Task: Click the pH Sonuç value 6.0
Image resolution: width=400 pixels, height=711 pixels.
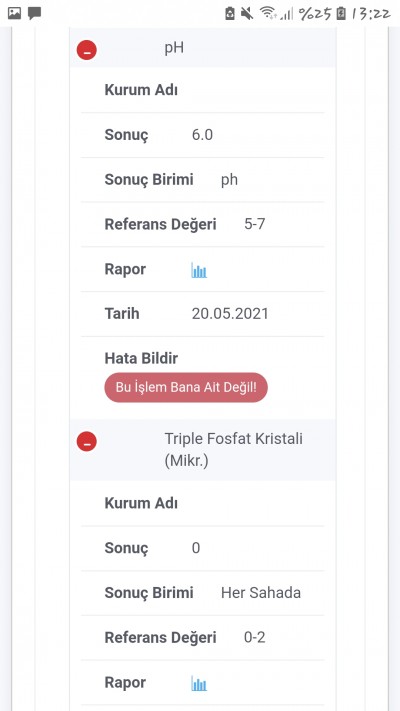Action: 202,135
